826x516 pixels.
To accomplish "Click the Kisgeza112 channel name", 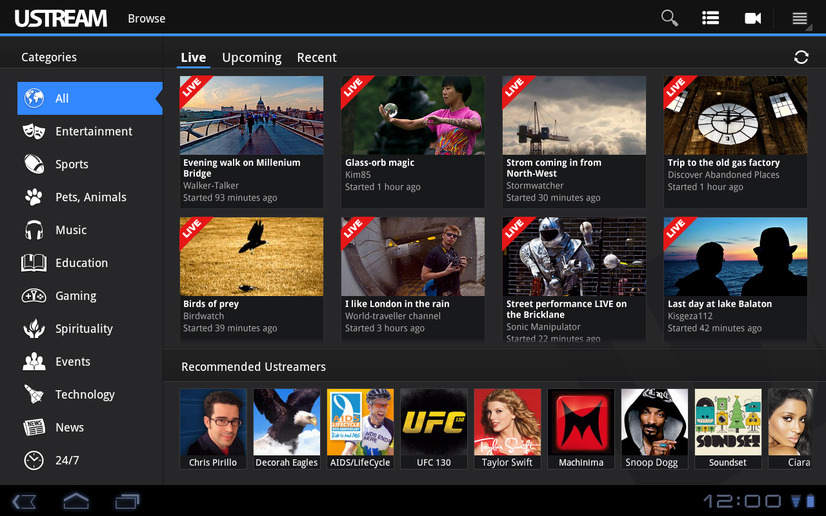I will pyautogui.click(x=690, y=316).
